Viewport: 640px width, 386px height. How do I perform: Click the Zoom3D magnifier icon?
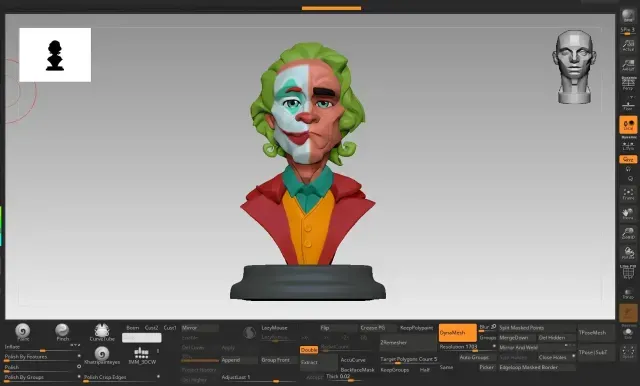(x=628, y=233)
